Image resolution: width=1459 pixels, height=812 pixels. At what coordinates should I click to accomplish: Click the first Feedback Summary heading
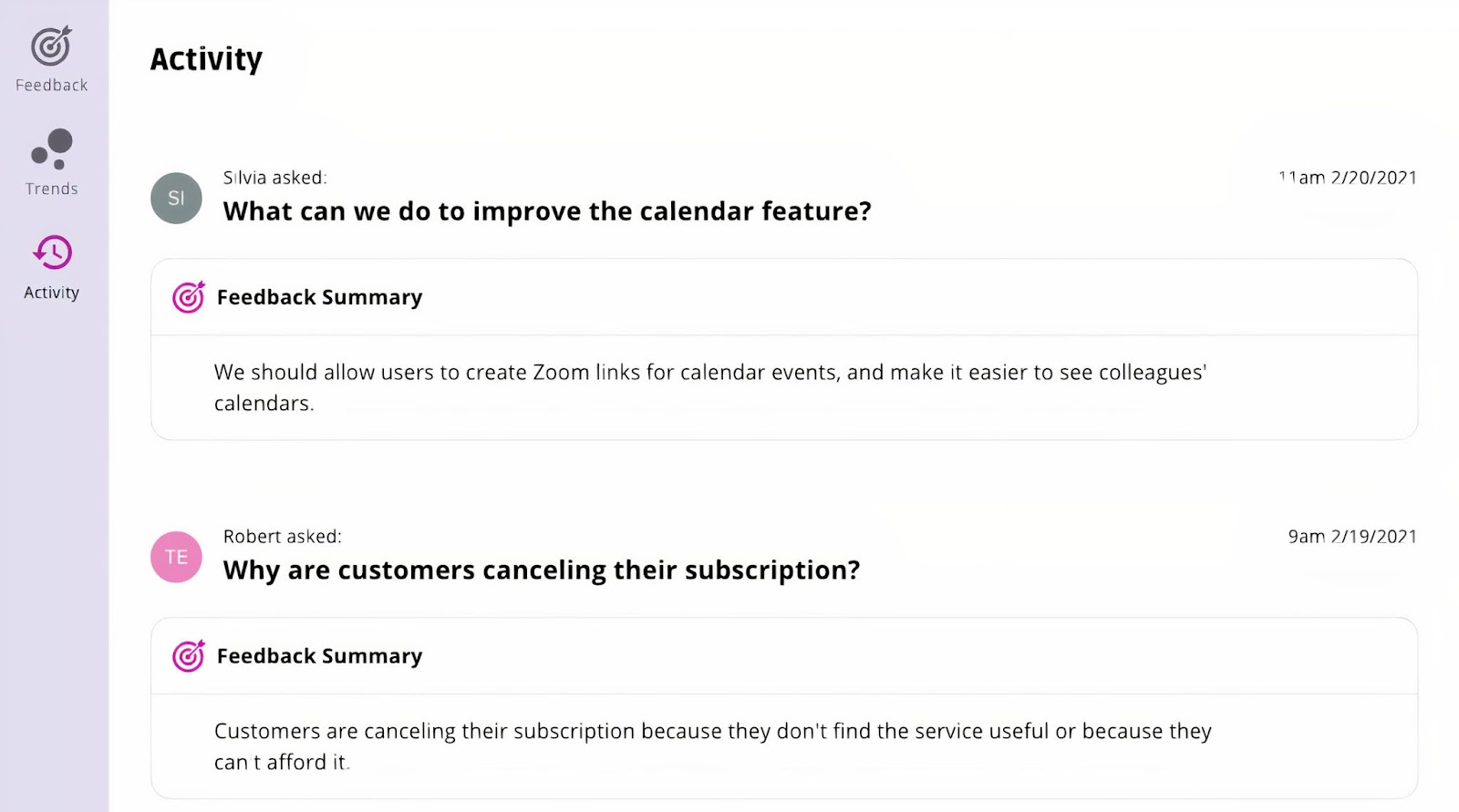click(x=320, y=297)
